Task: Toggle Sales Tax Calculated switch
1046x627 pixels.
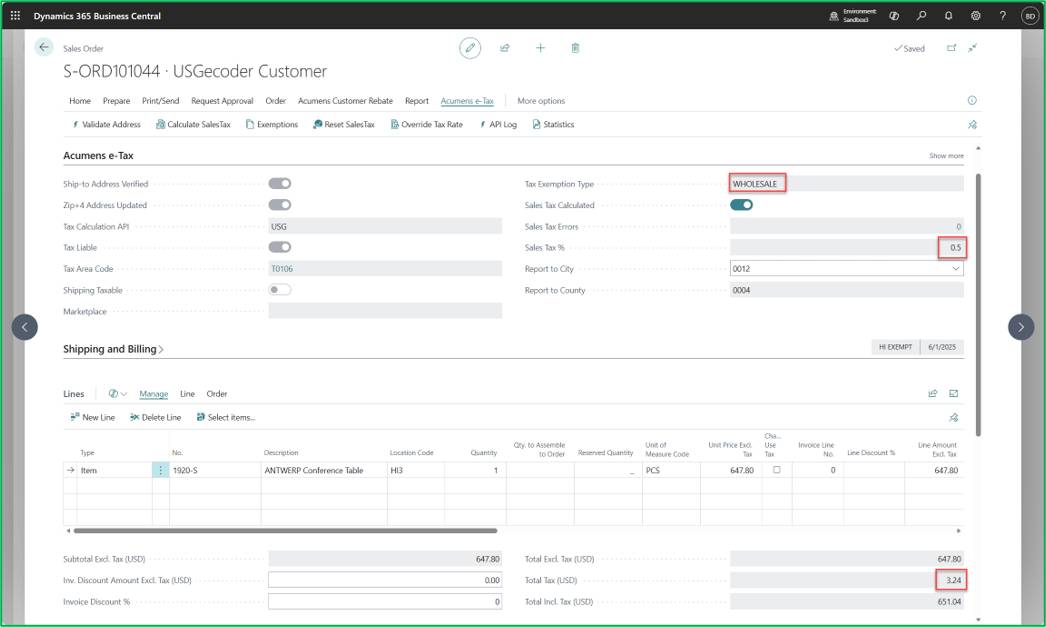Action: [741, 205]
